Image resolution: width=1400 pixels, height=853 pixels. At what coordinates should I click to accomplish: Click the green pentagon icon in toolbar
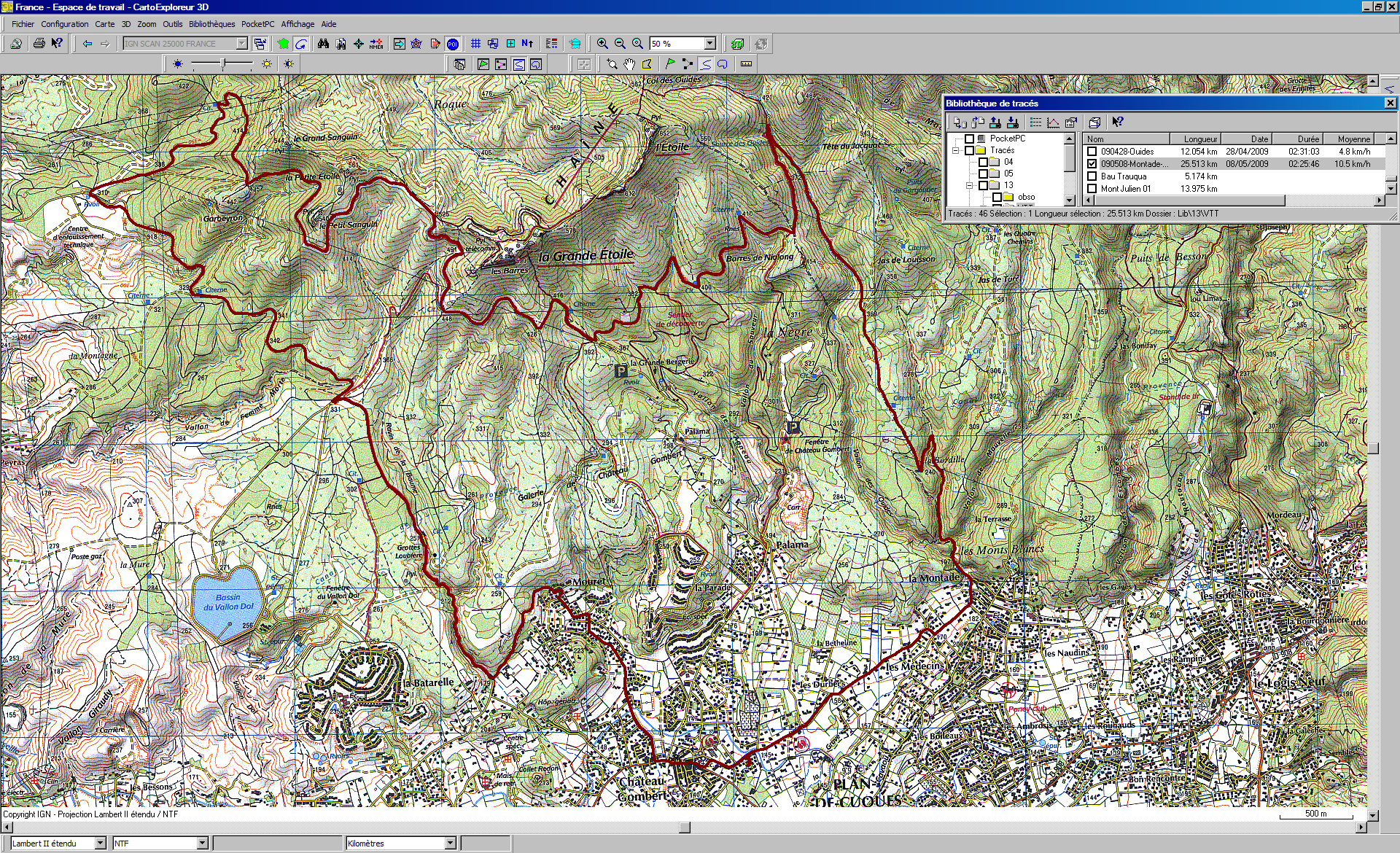click(x=284, y=44)
